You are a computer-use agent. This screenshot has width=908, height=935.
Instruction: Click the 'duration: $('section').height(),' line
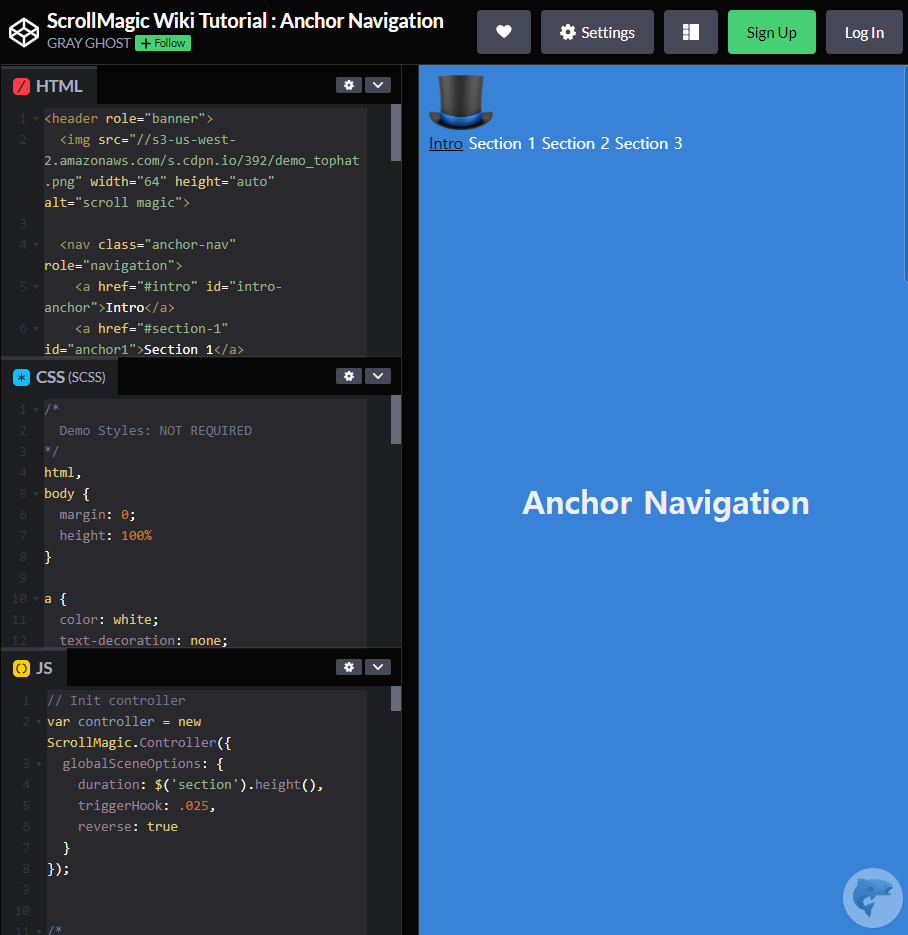(x=200, y=785)
